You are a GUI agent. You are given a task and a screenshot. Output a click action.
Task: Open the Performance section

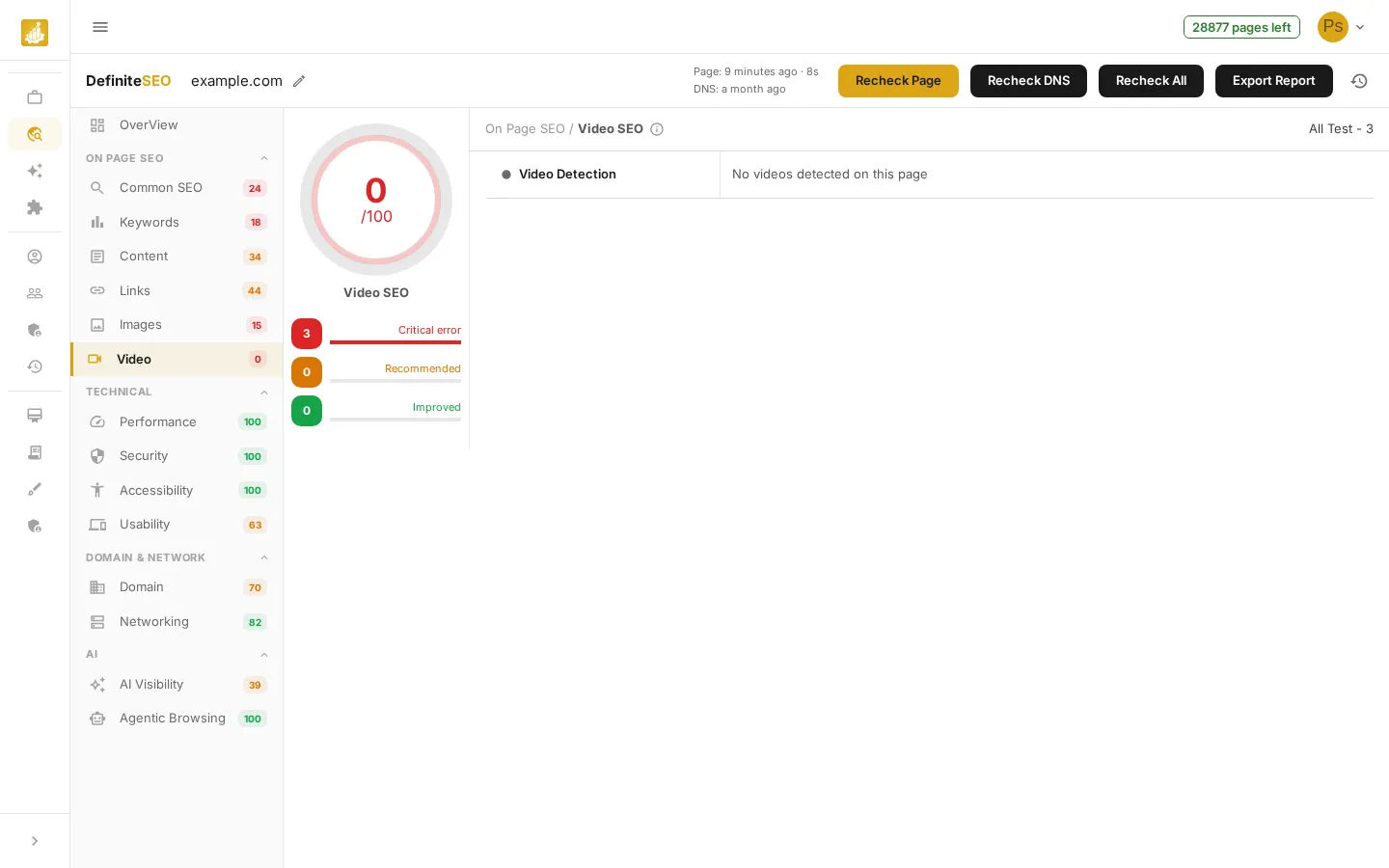(177, 421)
